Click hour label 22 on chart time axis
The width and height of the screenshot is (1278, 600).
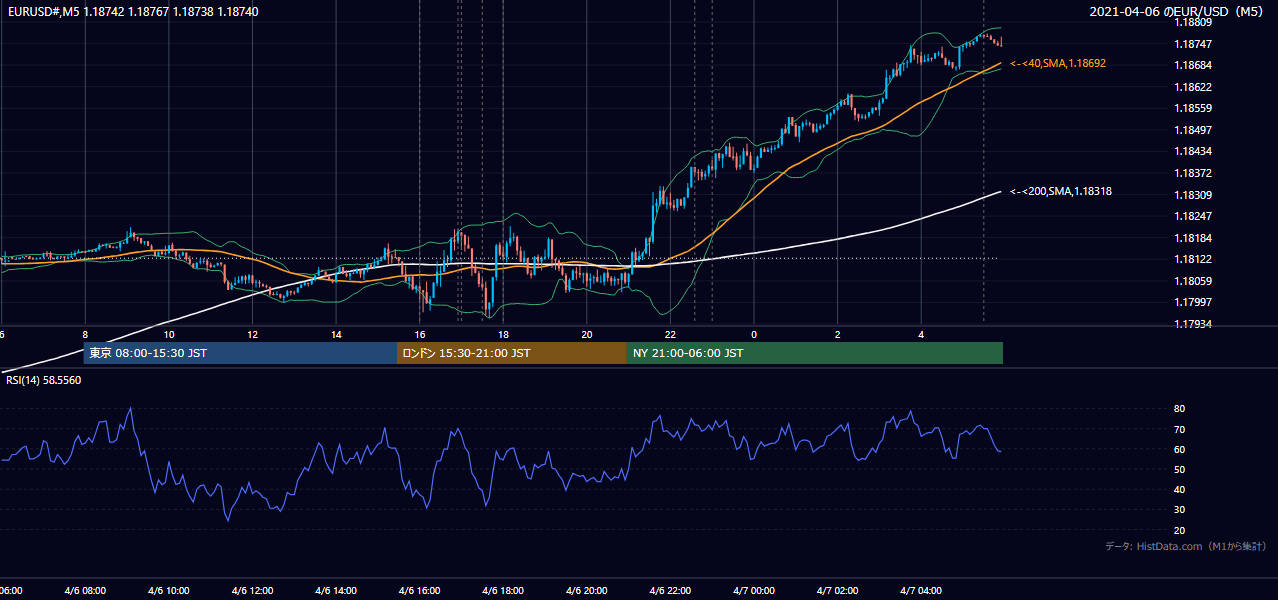670,334
